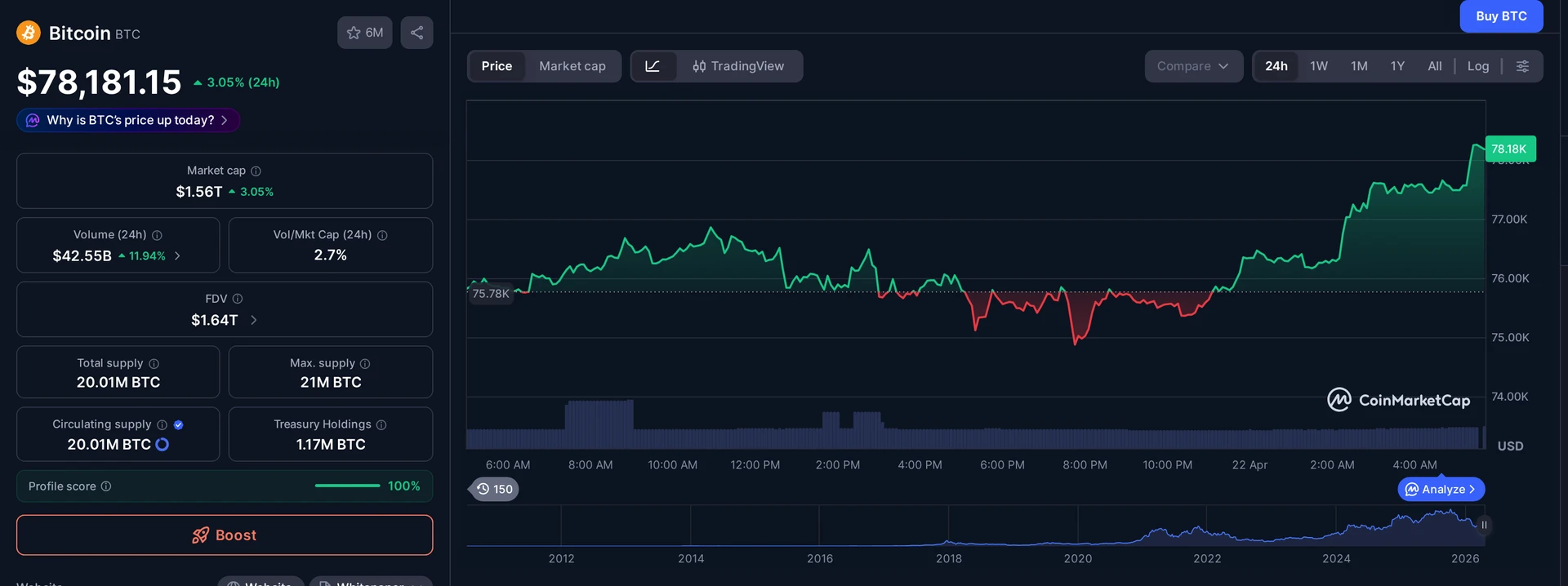Toggle Log scale

[1477, 66]
